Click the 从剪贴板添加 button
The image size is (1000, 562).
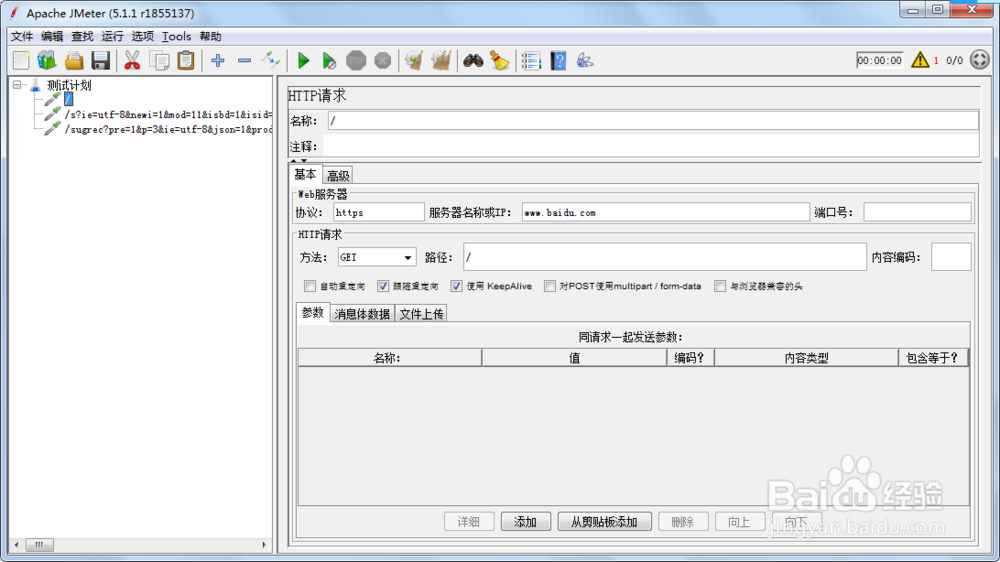[x=604, y=522]
